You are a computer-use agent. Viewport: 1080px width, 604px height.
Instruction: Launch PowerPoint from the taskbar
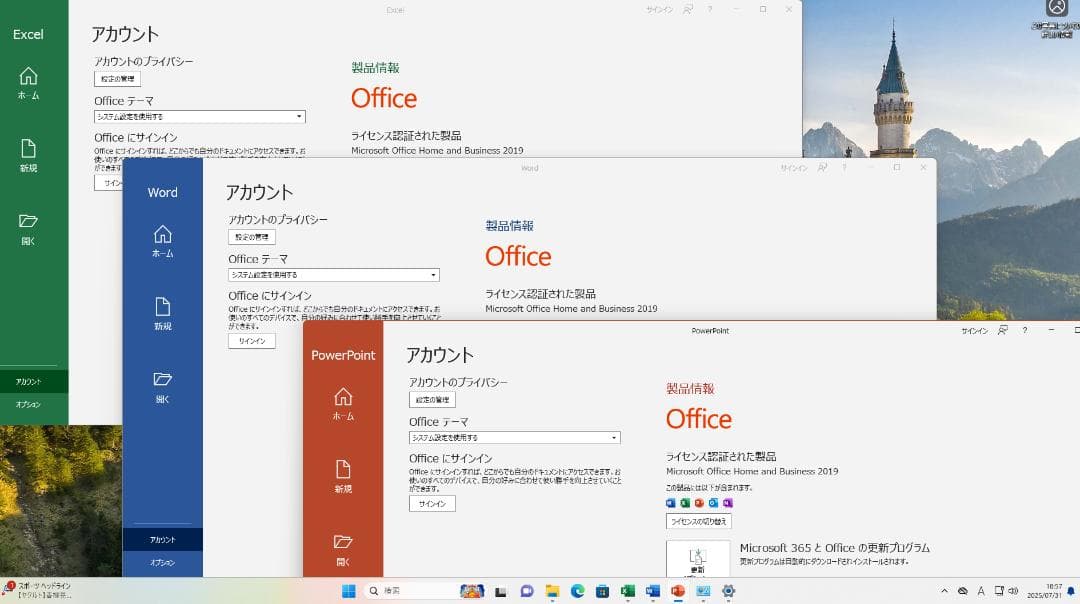point(676,593)
